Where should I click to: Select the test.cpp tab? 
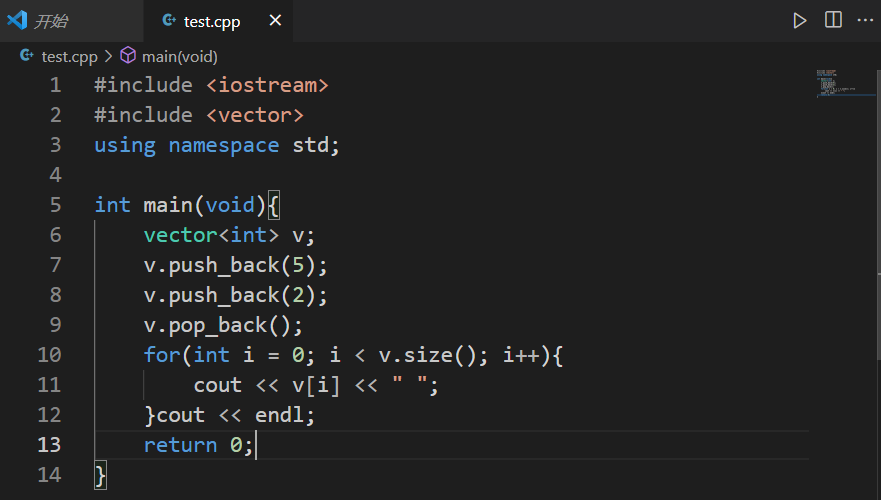[212, 21]
